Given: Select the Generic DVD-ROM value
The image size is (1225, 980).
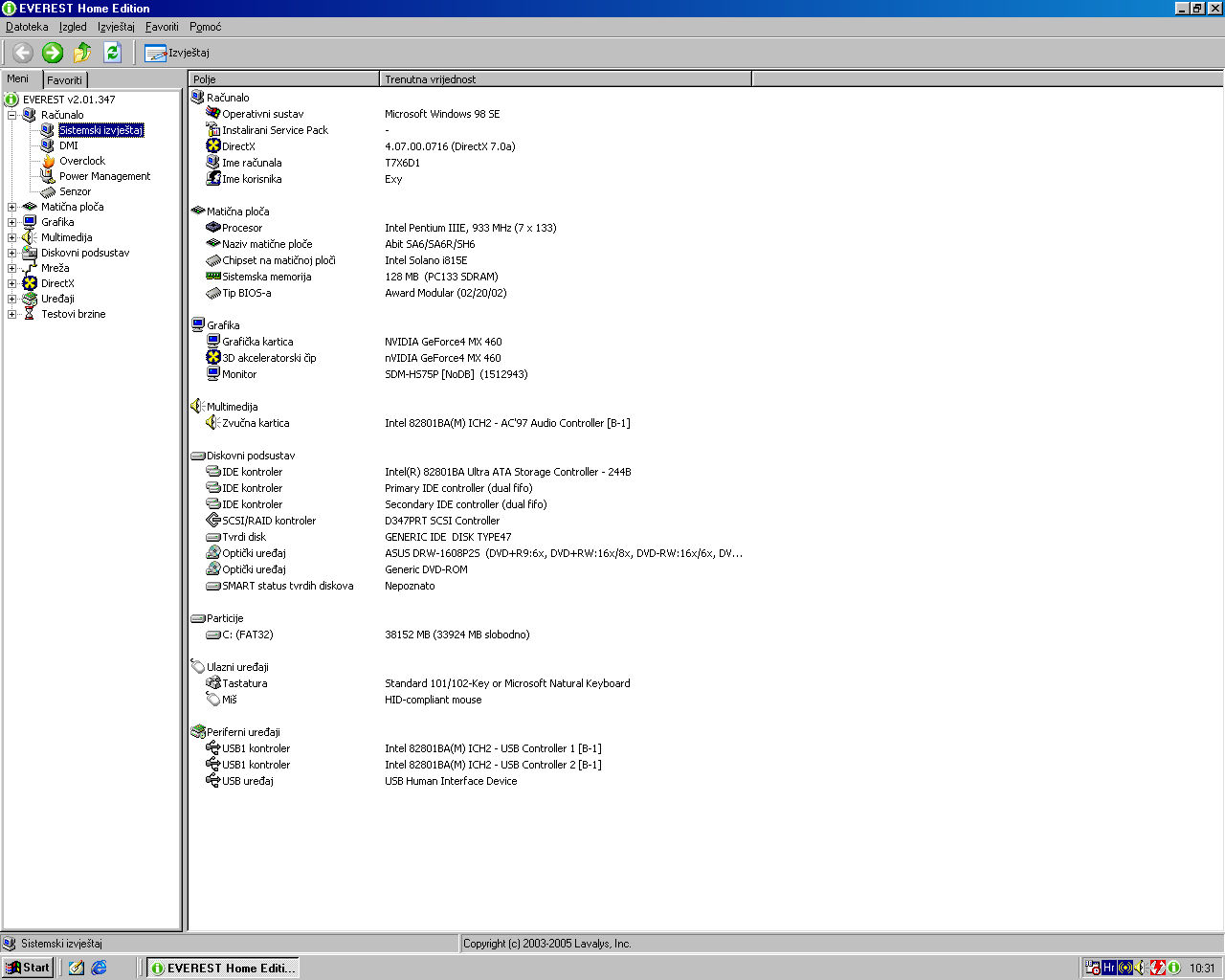Looking at the screenshot, I should (x=426, y=569).
